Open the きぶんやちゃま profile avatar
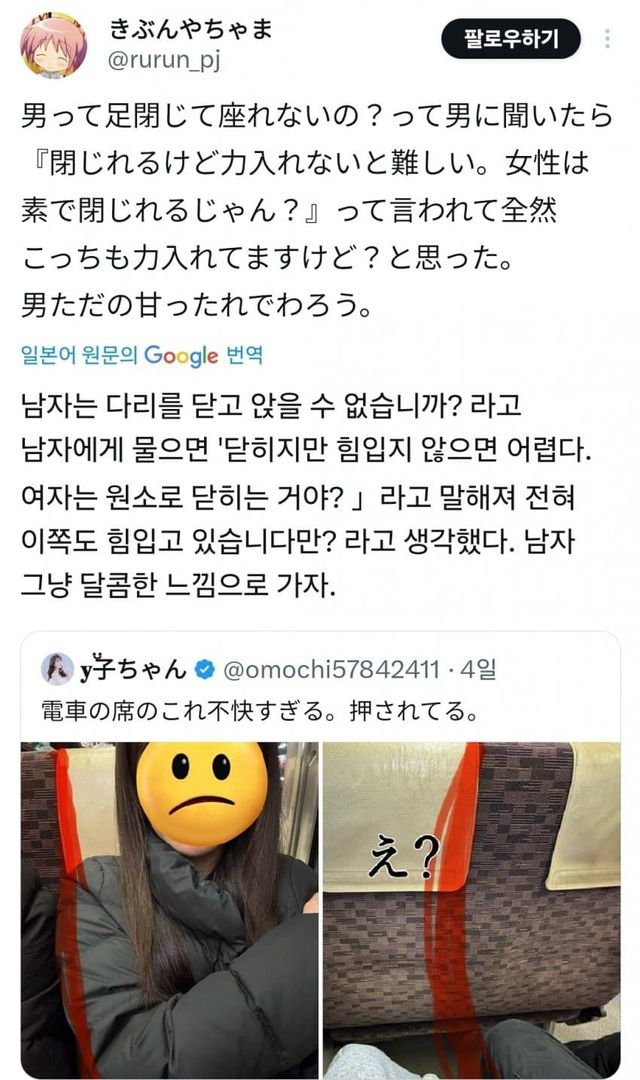 [54, 45]
